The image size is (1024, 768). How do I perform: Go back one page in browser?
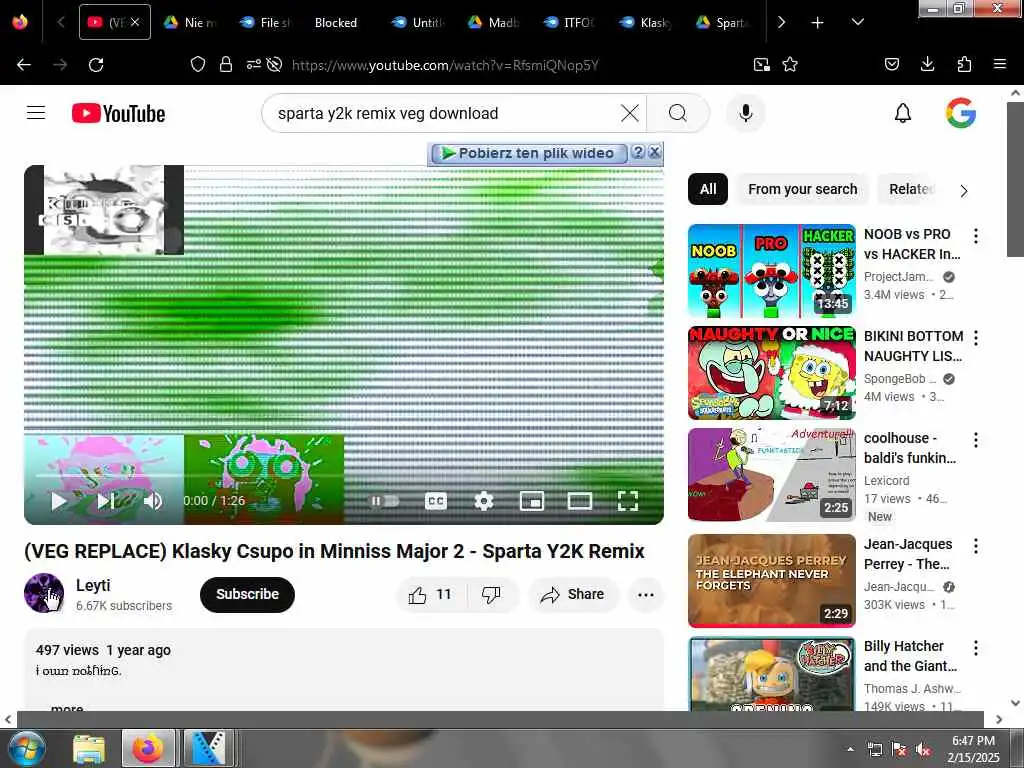coord(24,65)
